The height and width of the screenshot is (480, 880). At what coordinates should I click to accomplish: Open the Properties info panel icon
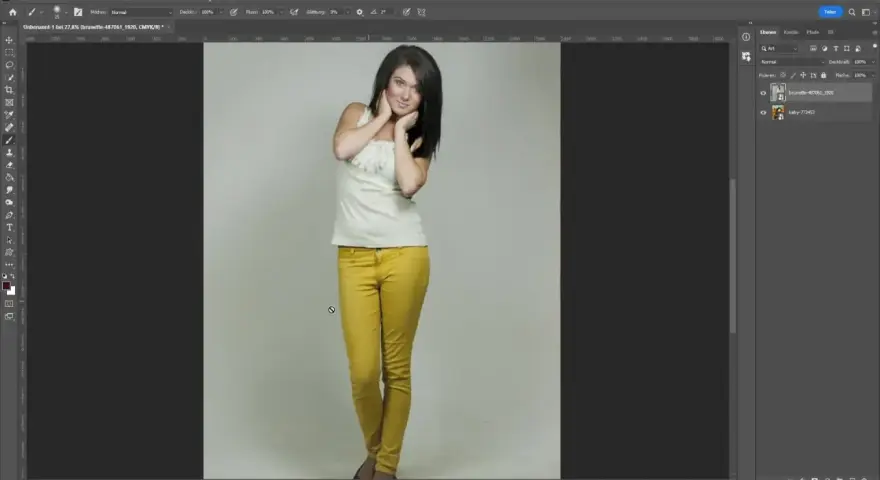746,37
